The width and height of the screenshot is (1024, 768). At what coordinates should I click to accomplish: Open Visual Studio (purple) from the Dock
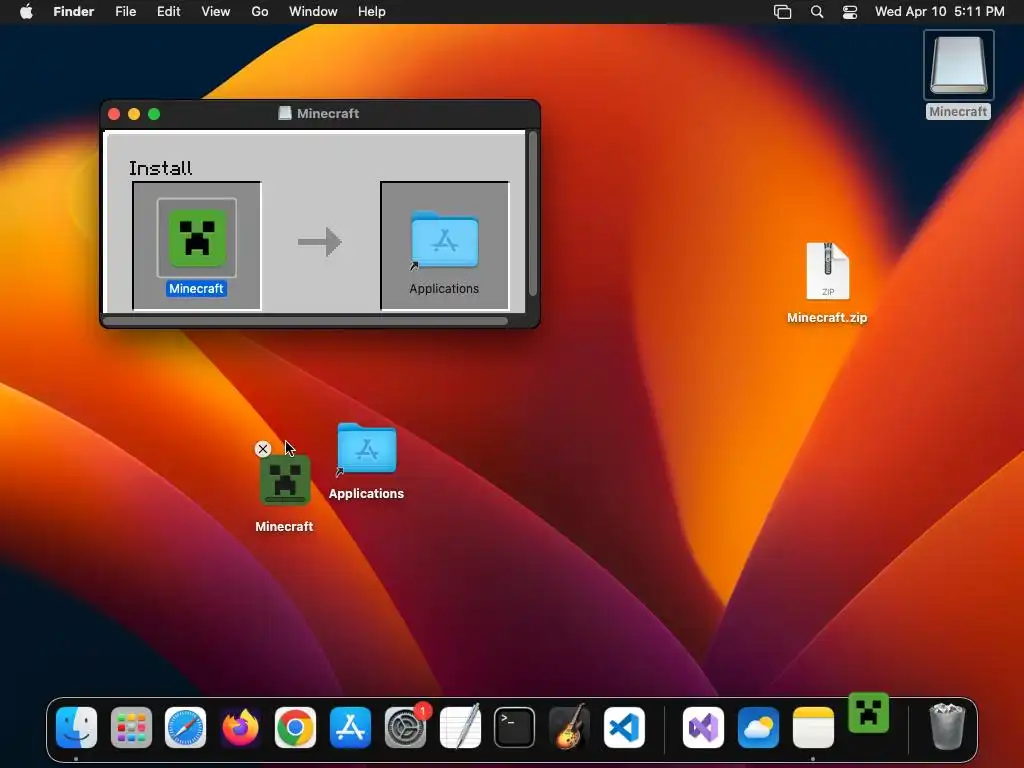pyautogui.click(x=703, y=728)
